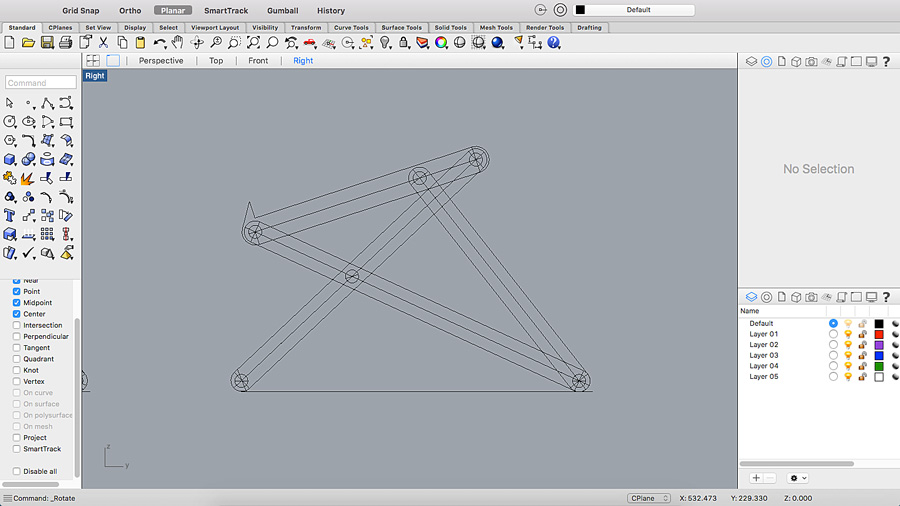
Task: Click the Command input field
Action: 41,83
